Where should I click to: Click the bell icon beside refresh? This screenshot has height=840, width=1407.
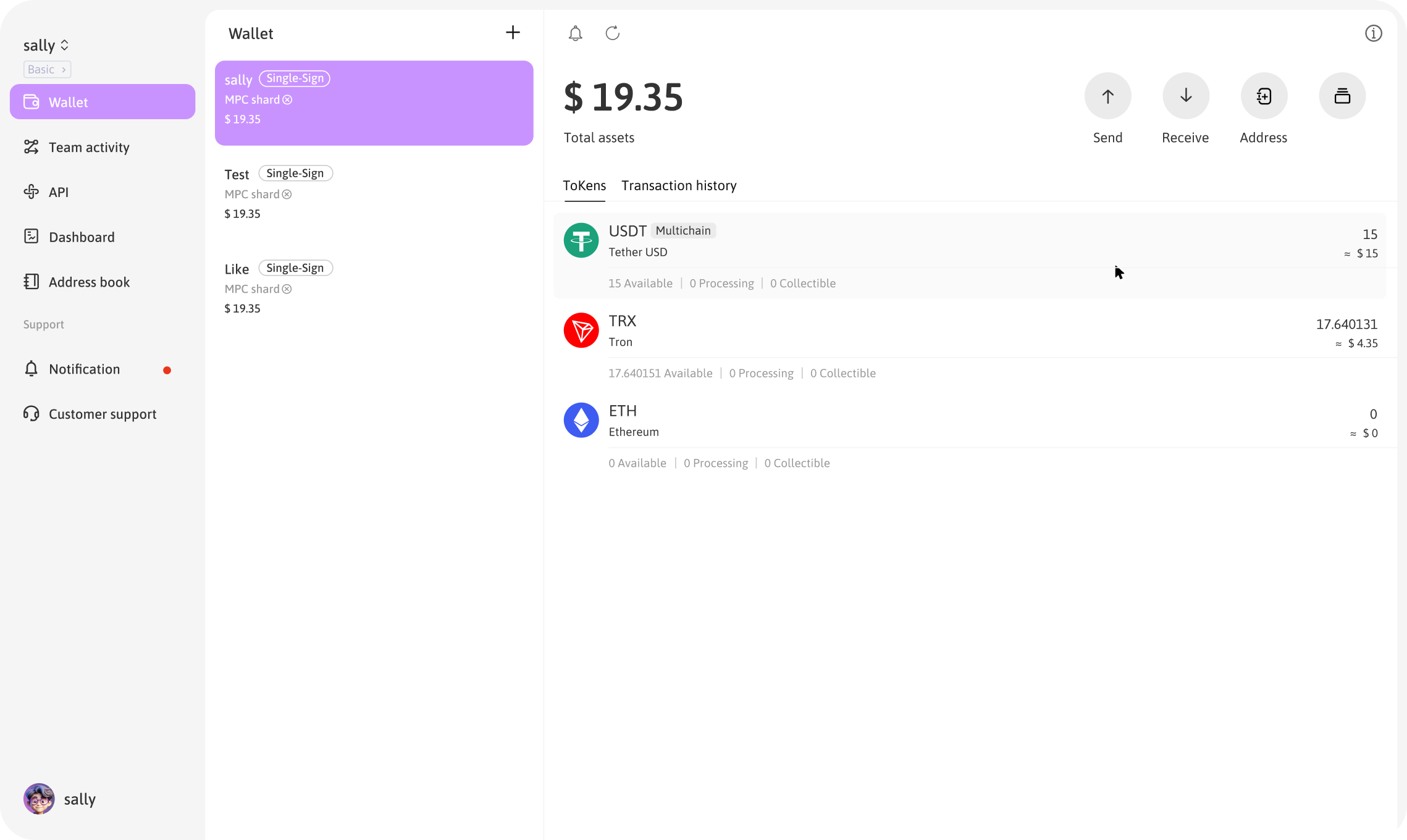coord(575,33)
